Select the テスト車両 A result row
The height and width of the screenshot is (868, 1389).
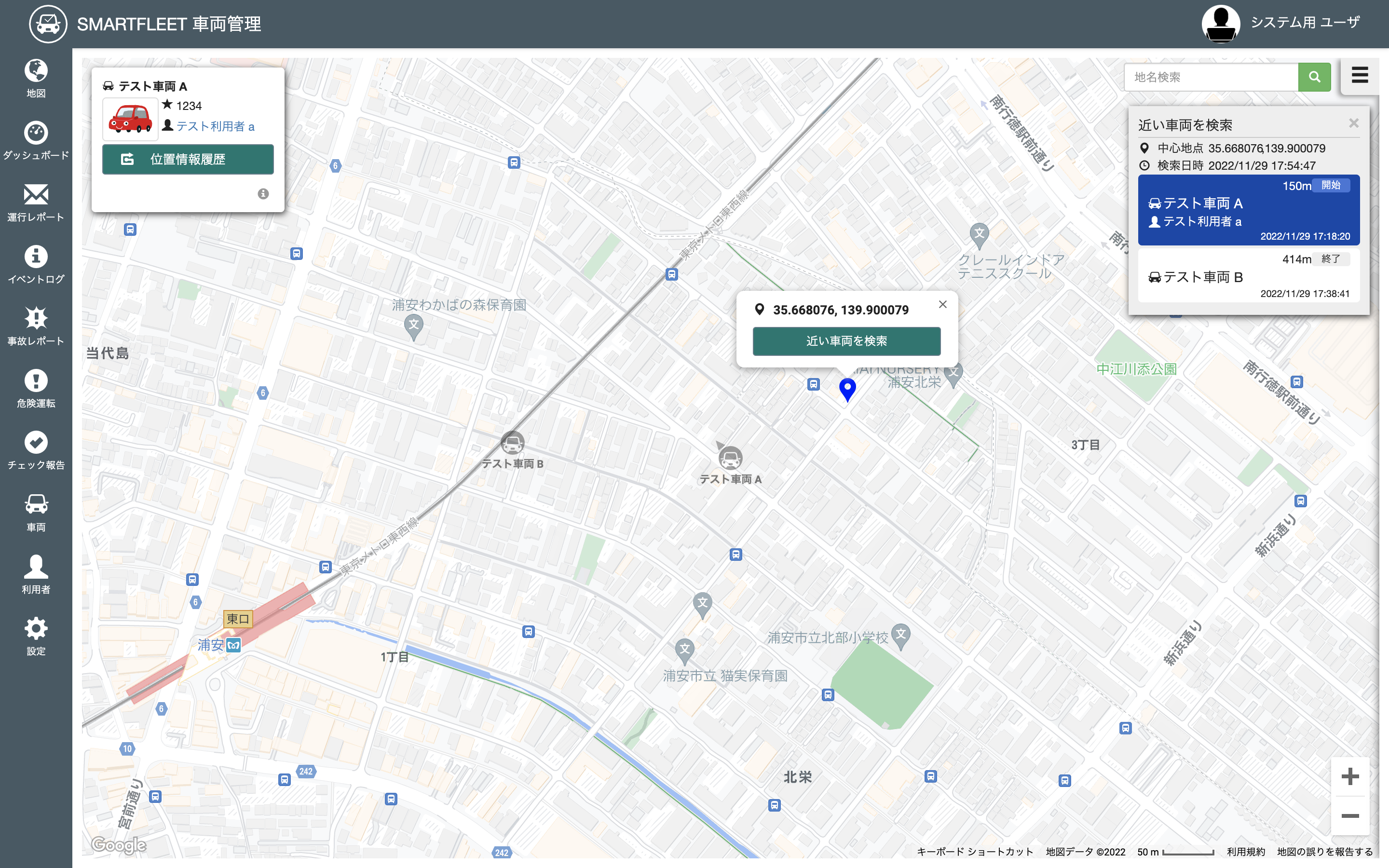tap(1248, 210)
